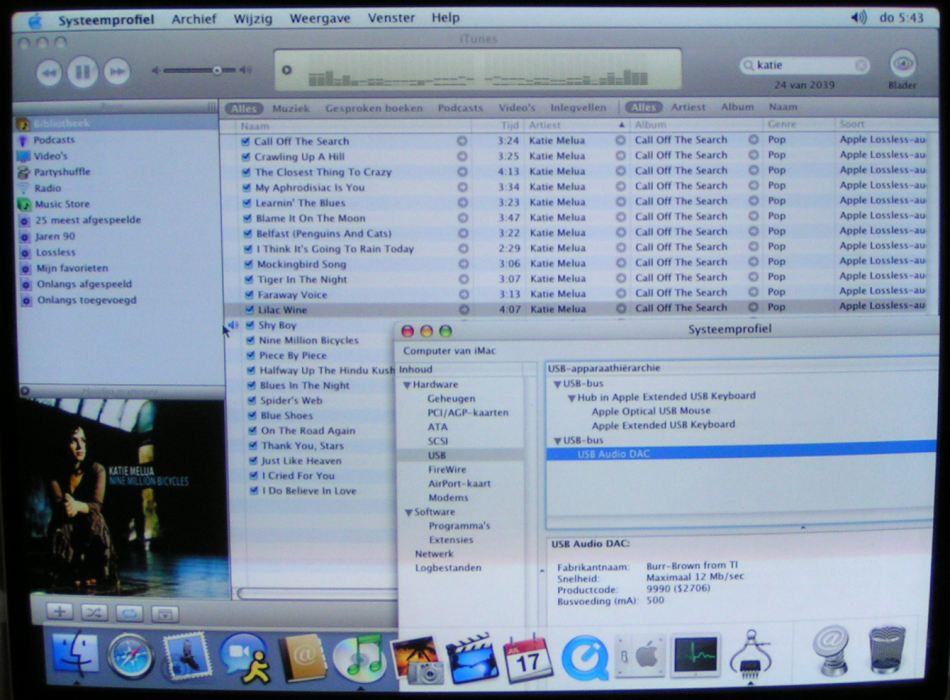Open Music Store in the iTunes sidebar
Image resolution: width=950 pixels, height=700 pixels.
coord(61,204)
